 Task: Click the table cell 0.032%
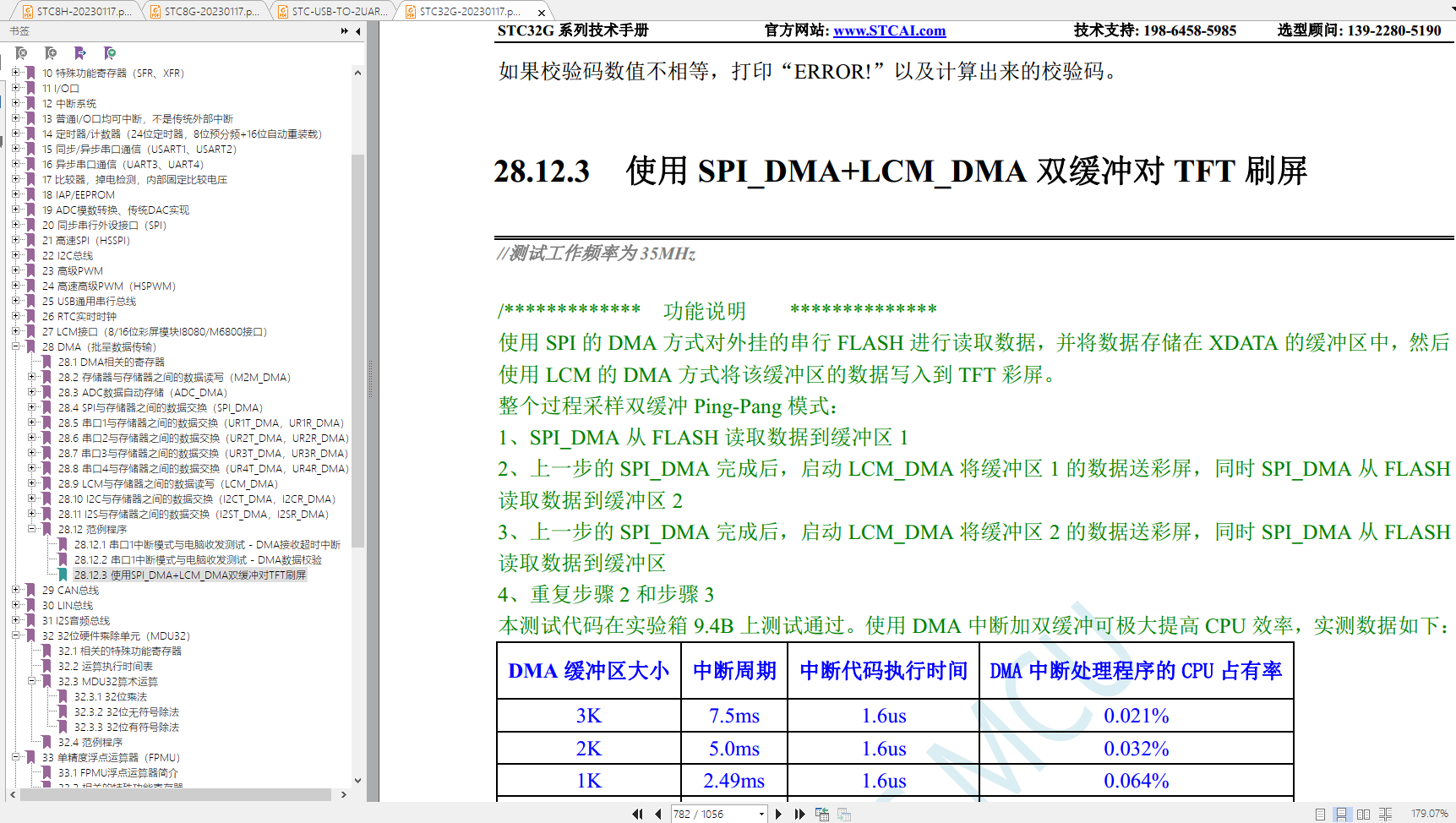pos(1137,749)
